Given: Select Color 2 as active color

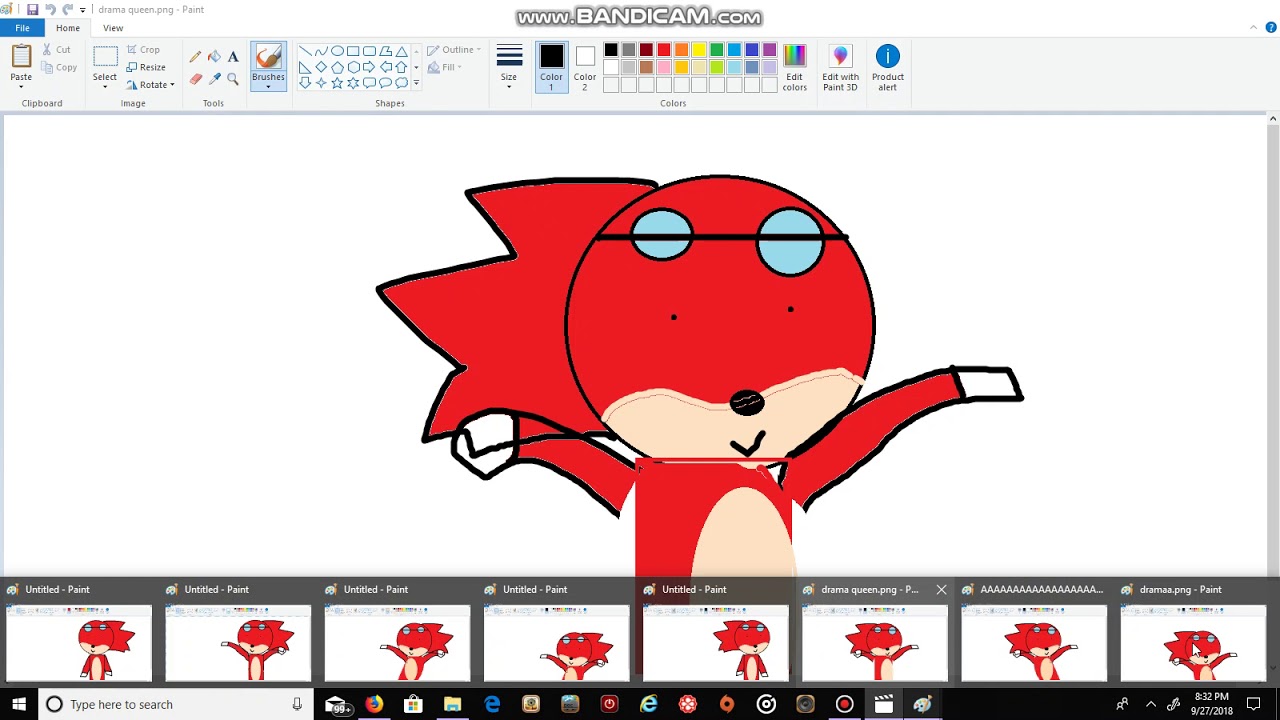Looking at the screenshot, I should point(585,68).
